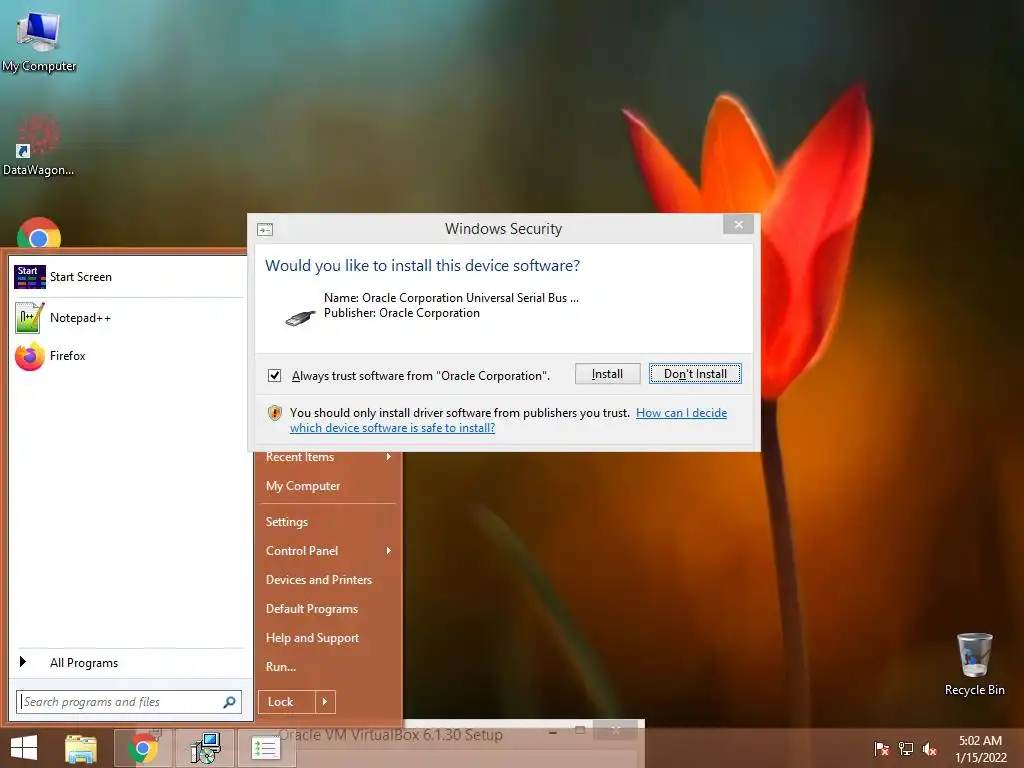Open Default Programs

click(312, 609)
